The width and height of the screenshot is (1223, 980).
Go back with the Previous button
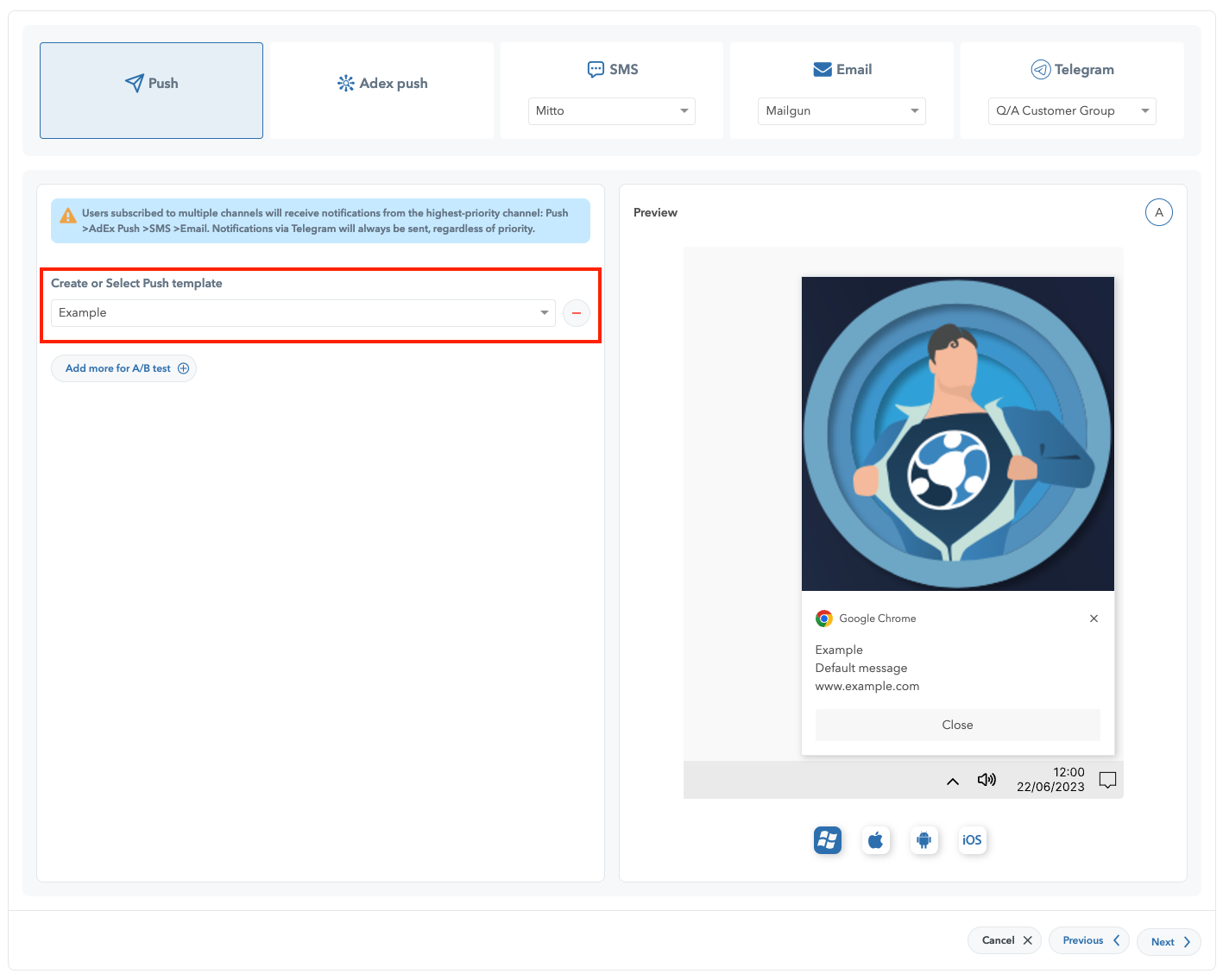tap(1089, 940)
